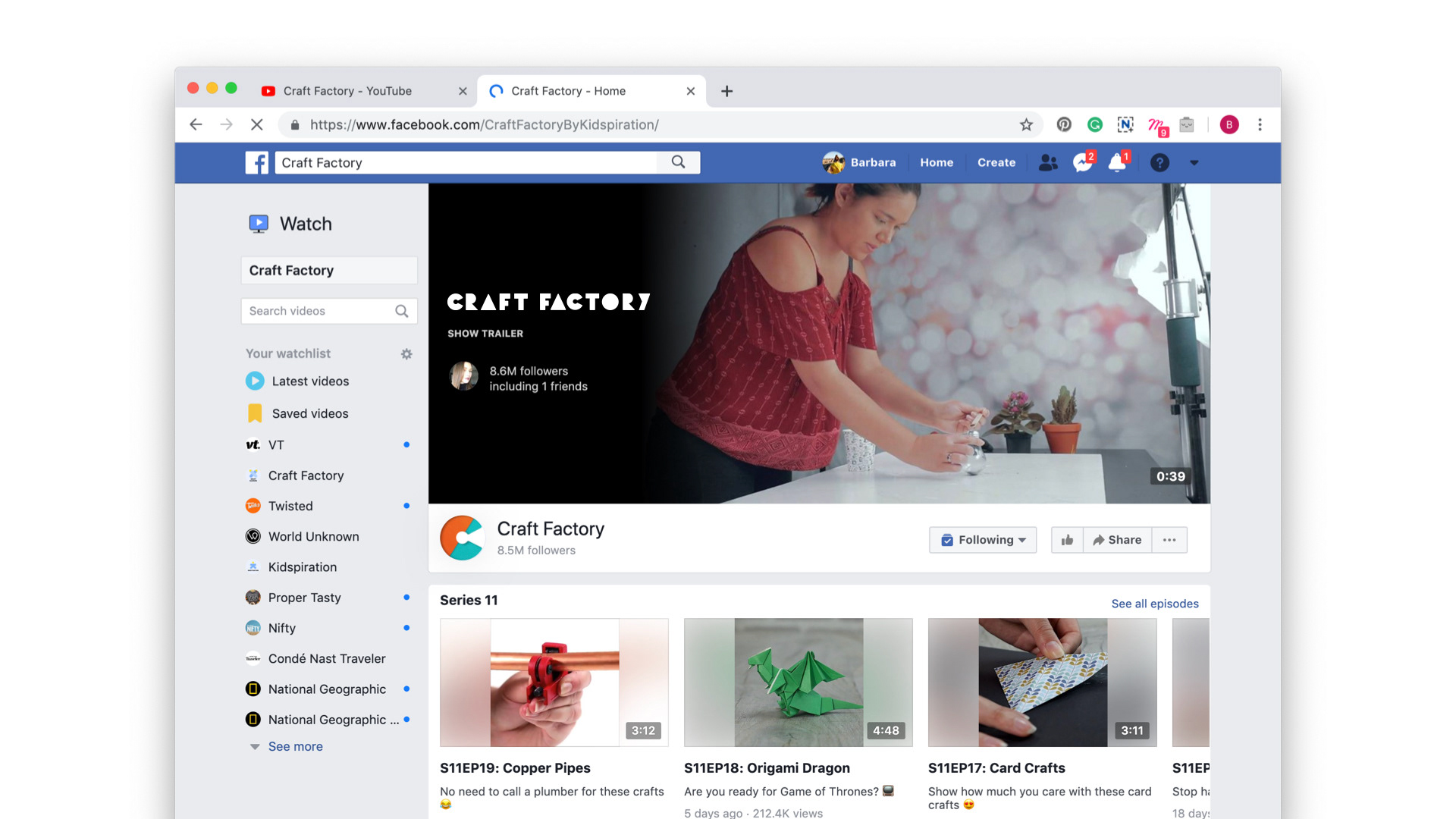Click the Notion web clipper extension icon
Screen dimensions: 1456x819
click(x=1125, y=124)
